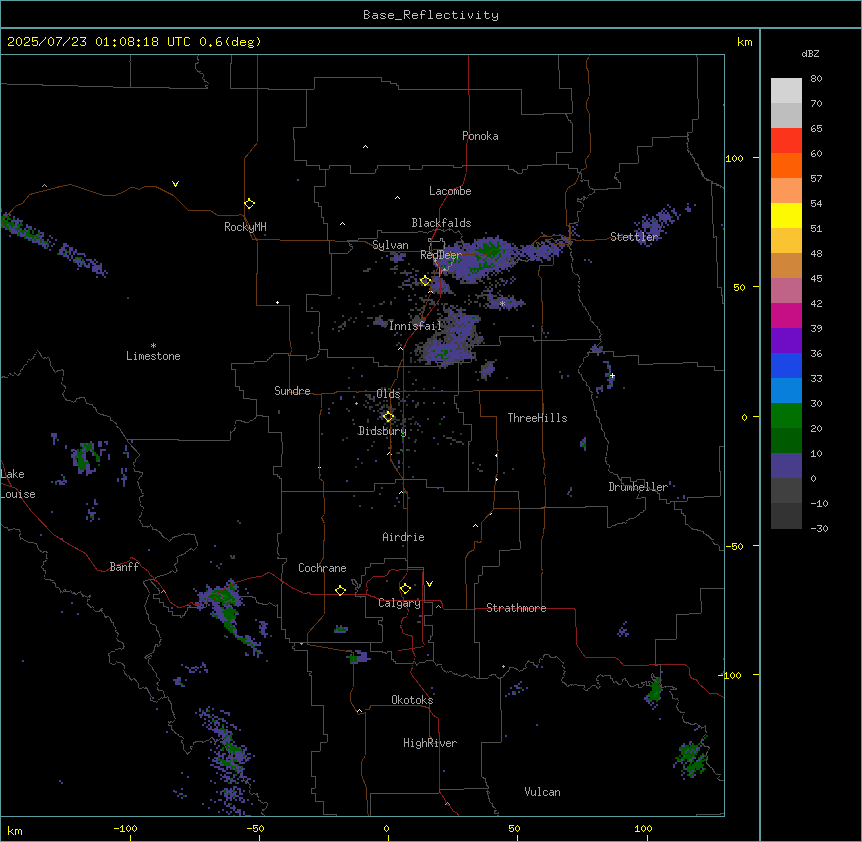Select the Vulcan label
Viewport: 862px width, 842px height.
click(543, 792)
